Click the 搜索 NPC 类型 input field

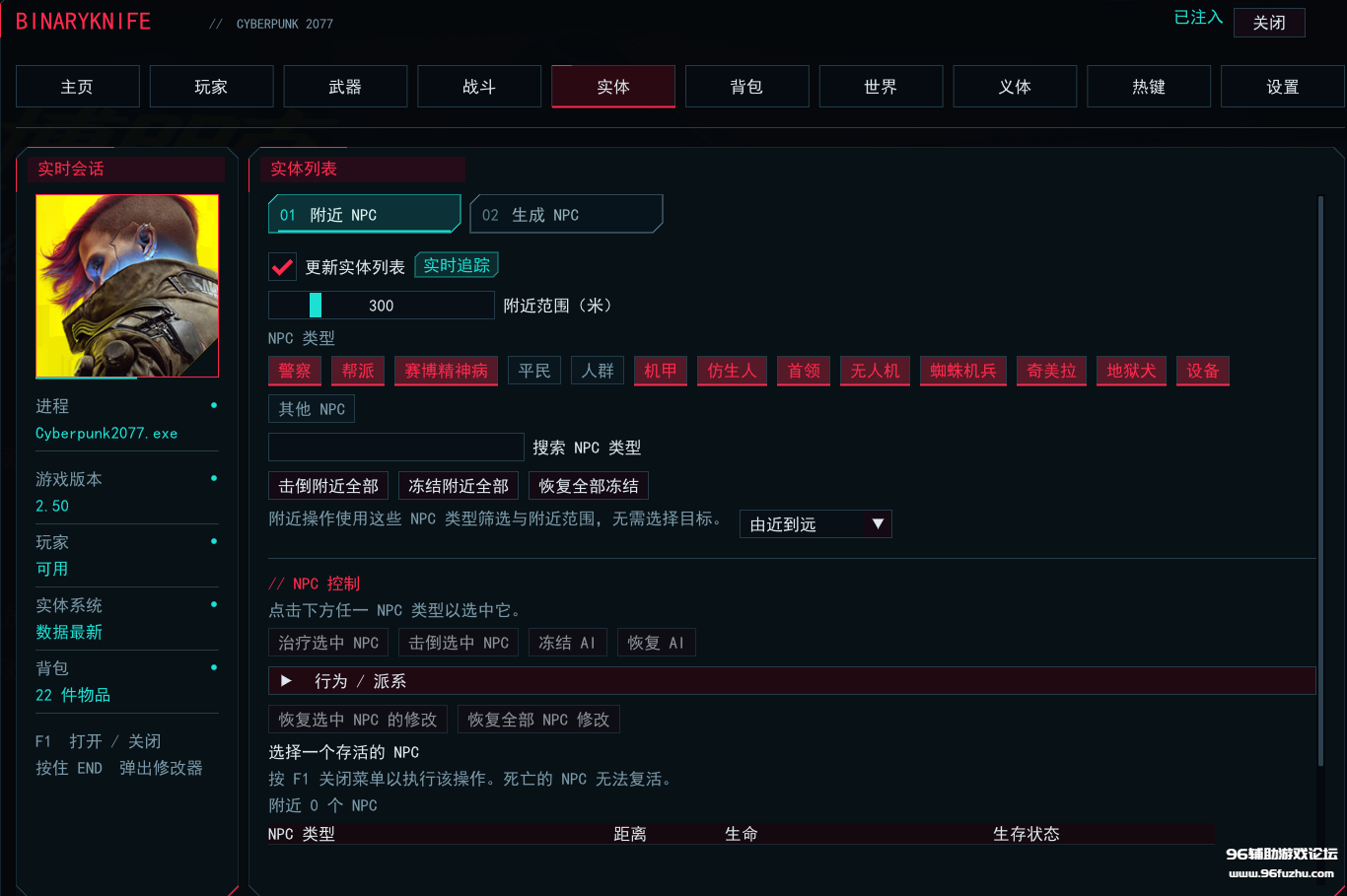[x=395, y=448]
